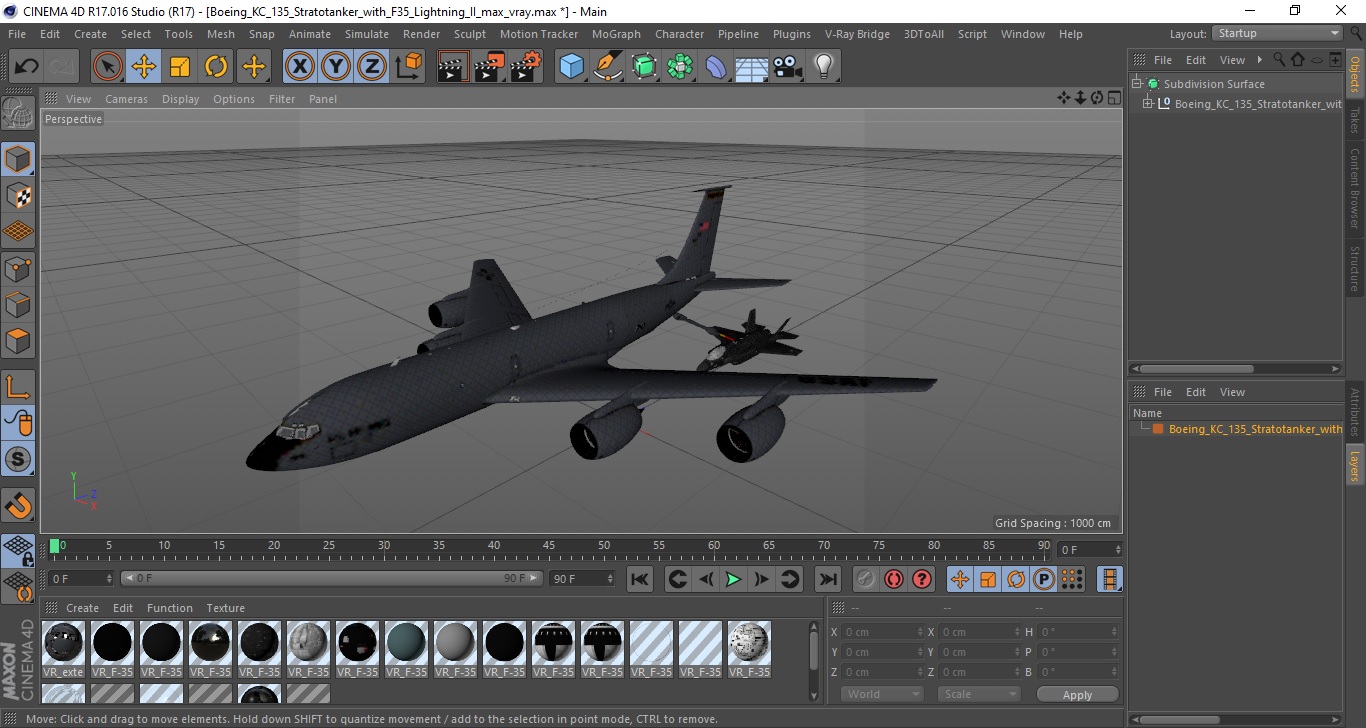The height and width of the screenshot is (728, 1366).
Task: Open the MoGraph menu
Action: coord(616,34)
